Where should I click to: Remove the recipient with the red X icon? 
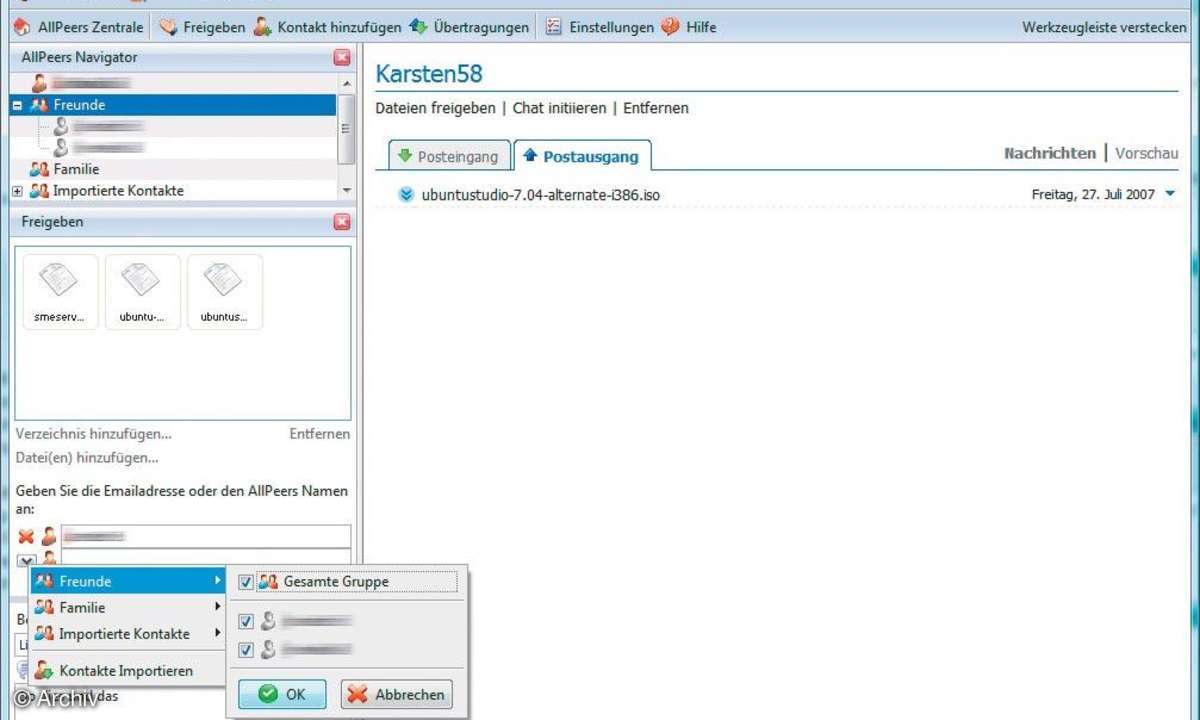(x=26, y=537)
